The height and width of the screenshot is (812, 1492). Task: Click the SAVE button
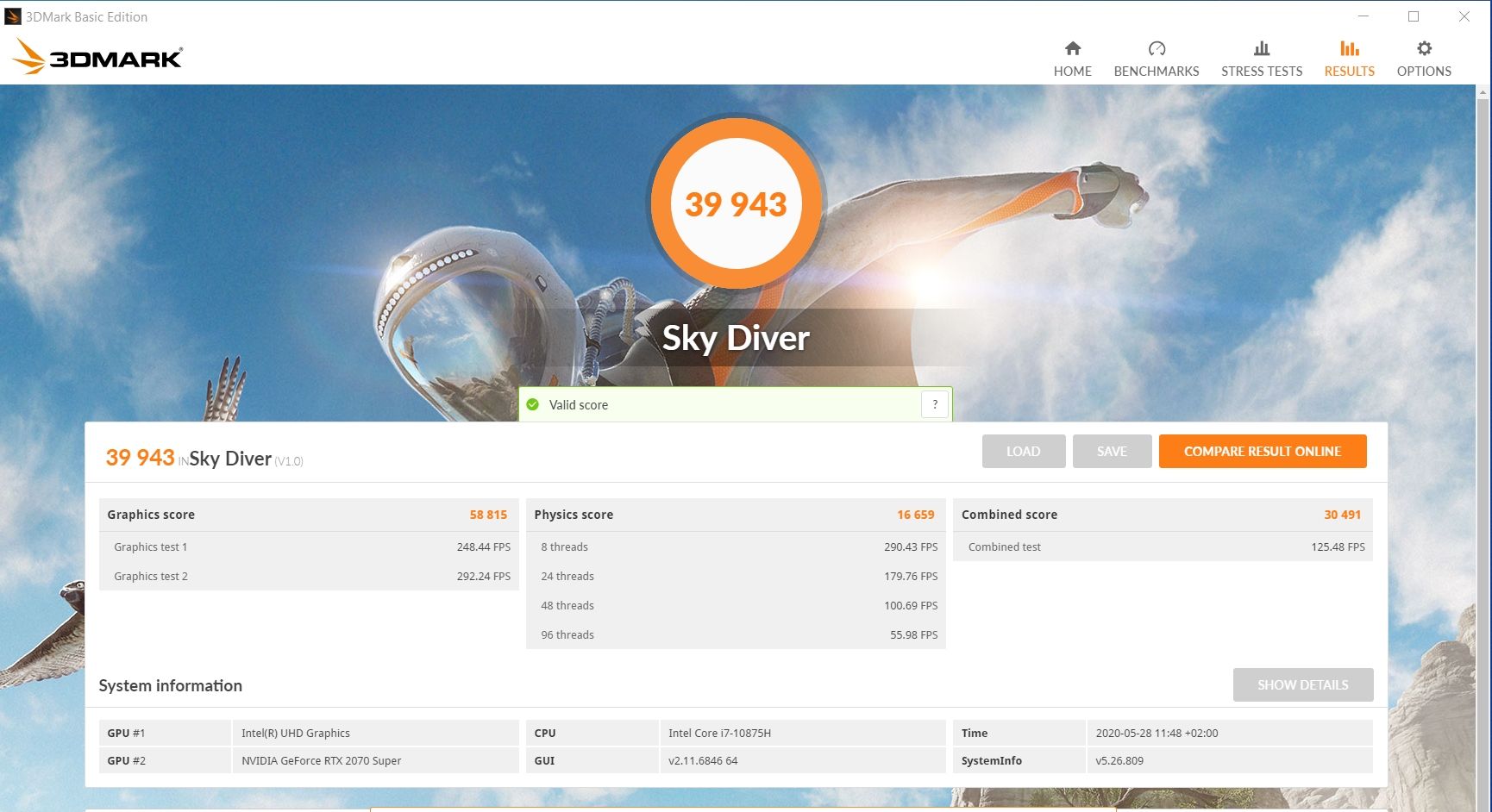click(x=1113, y=452)
